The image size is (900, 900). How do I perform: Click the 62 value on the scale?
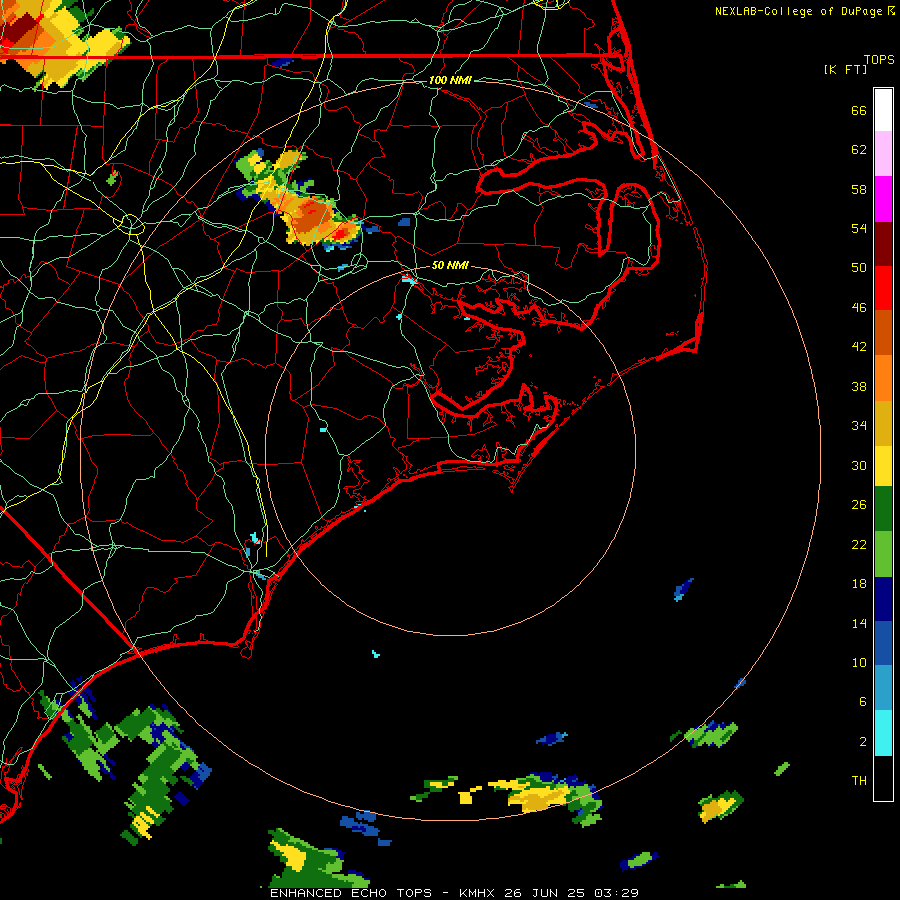(859, 150)
